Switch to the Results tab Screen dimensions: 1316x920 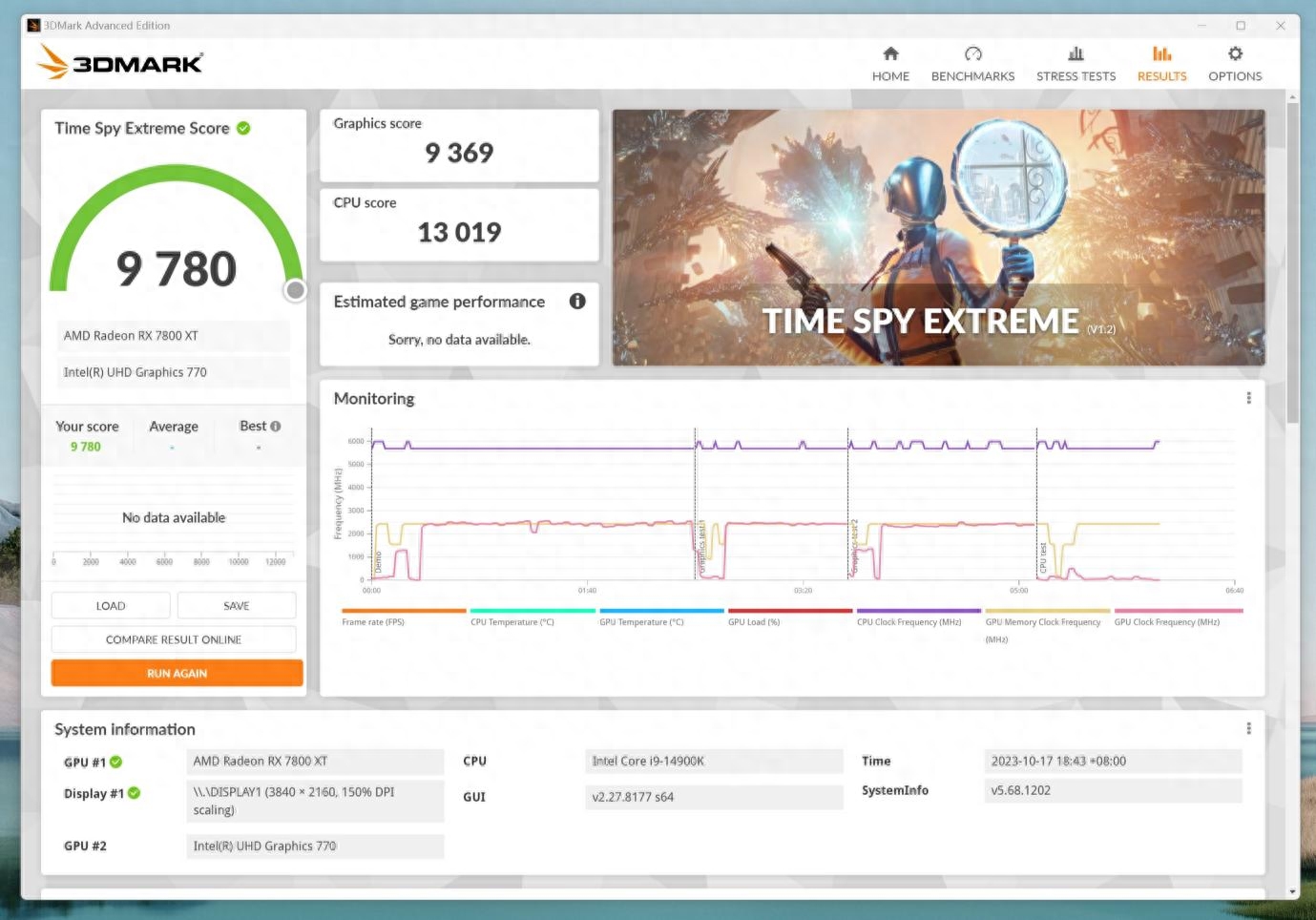click(x=1161, y=63)
